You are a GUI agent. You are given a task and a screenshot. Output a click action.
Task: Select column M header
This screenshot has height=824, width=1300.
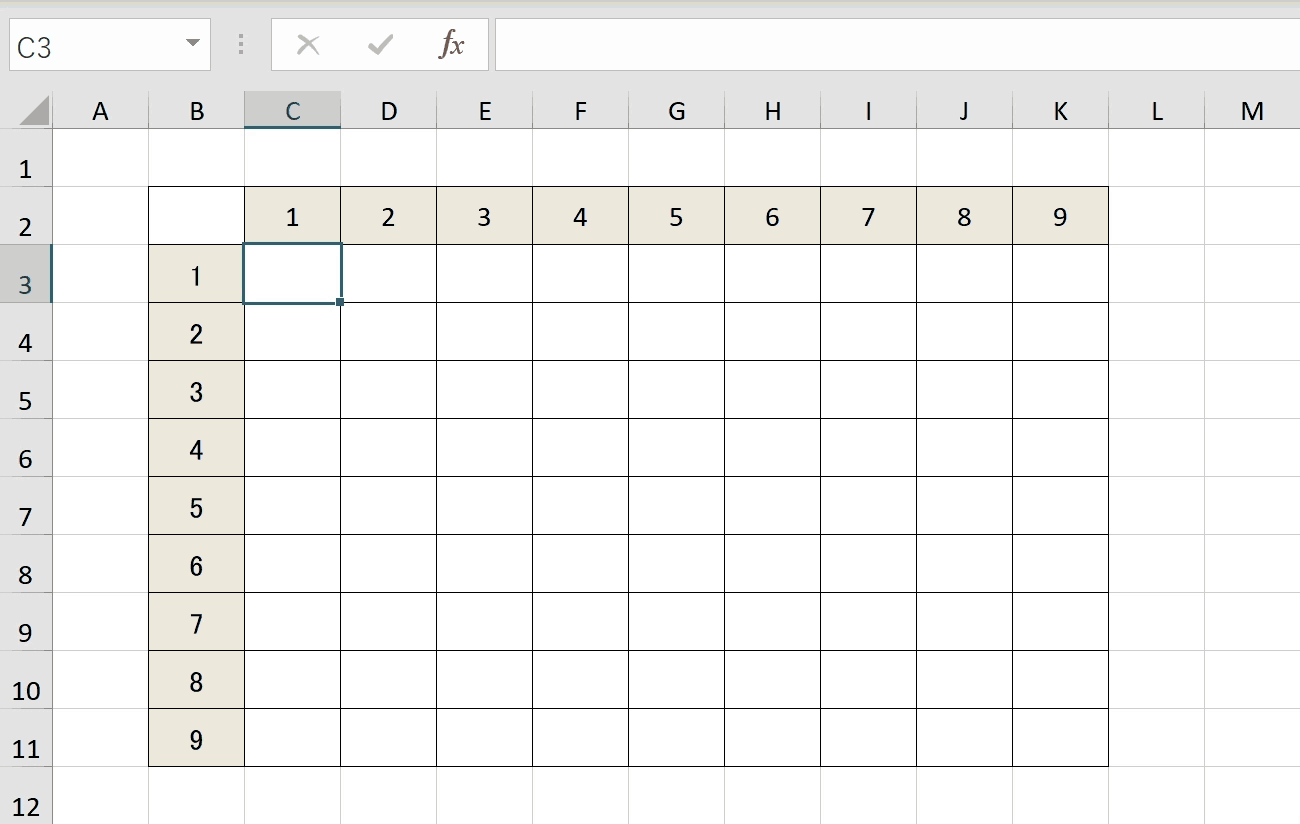1252,111
